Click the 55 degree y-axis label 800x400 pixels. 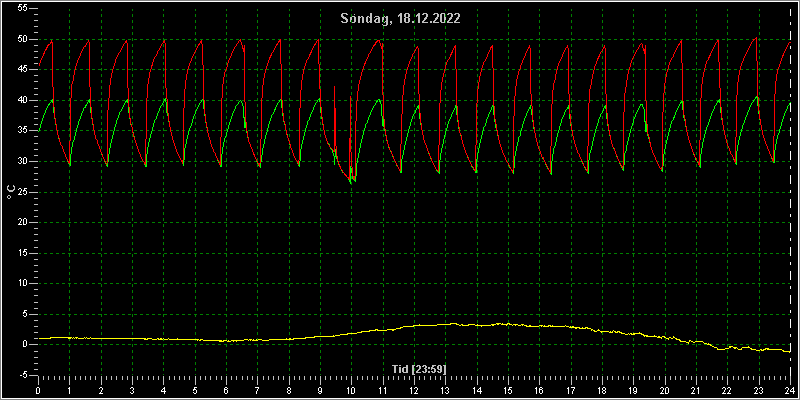21,9
